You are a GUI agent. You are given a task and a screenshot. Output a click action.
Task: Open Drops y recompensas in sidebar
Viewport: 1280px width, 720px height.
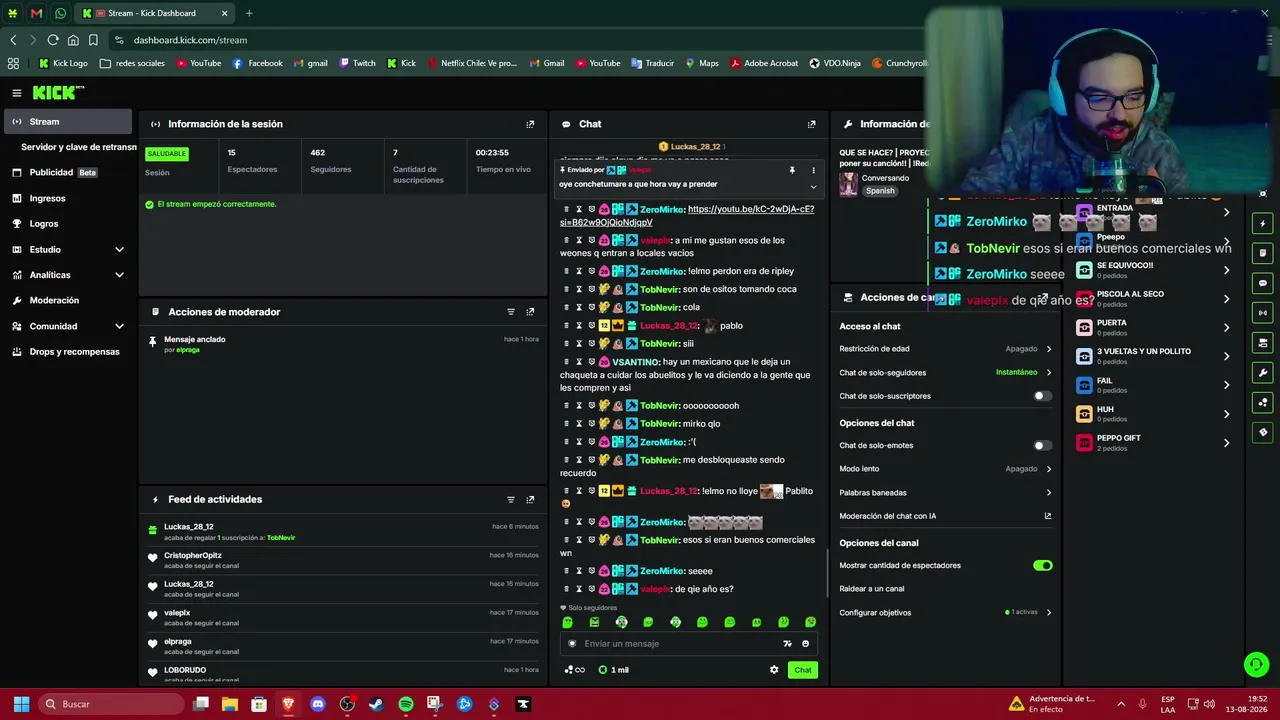click(x=66, y=352)
